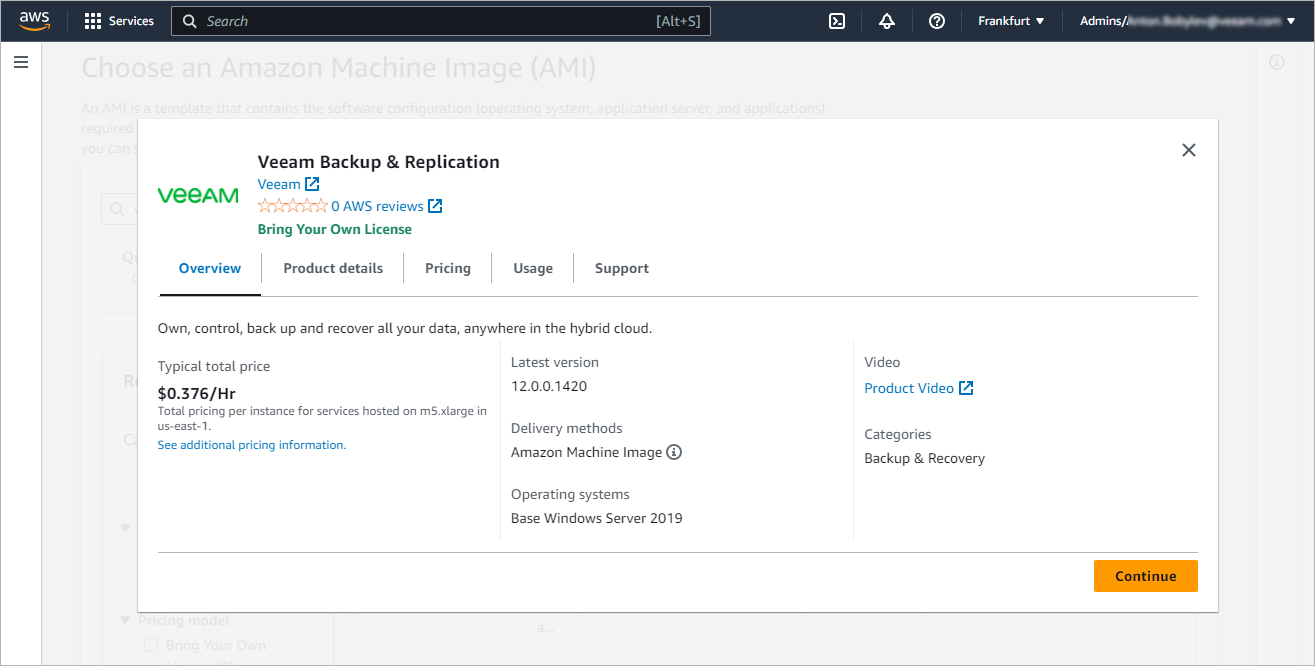Screen dimensions: 1315x666
Task: Open the help question mark menu
Action: 937,21
